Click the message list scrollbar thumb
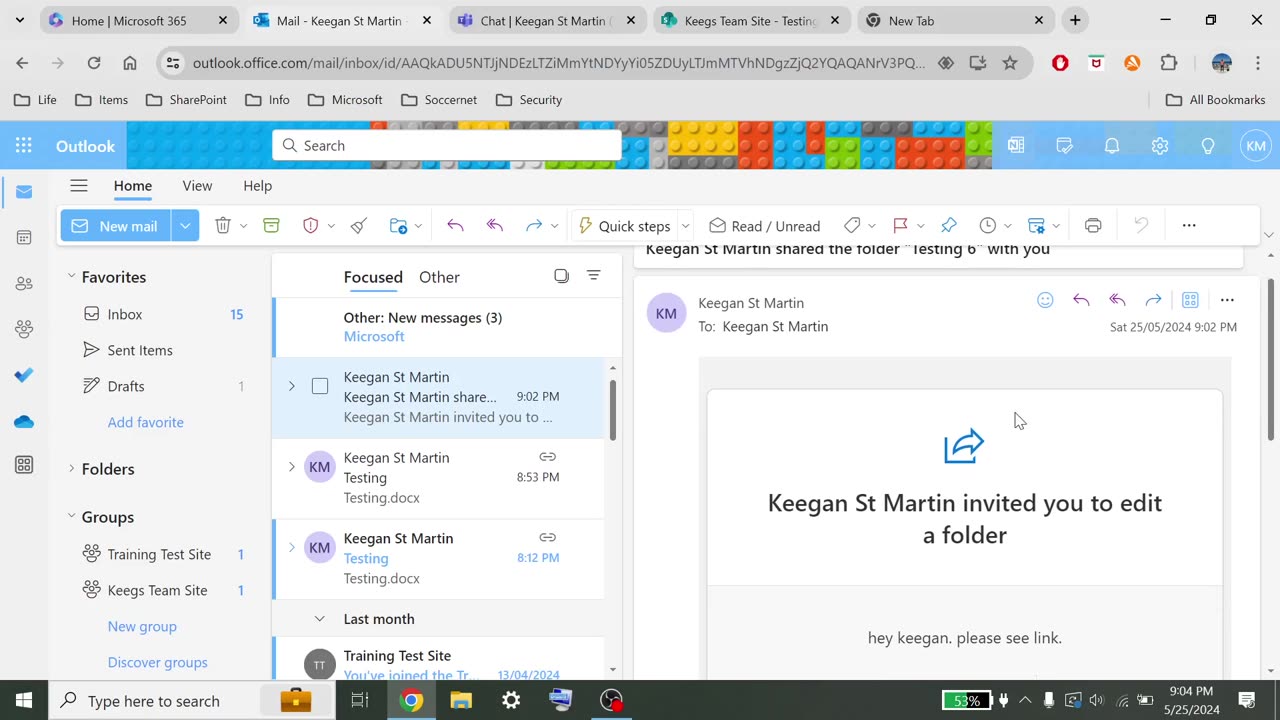Screen dimensions: 1280x720 point(612,409)
